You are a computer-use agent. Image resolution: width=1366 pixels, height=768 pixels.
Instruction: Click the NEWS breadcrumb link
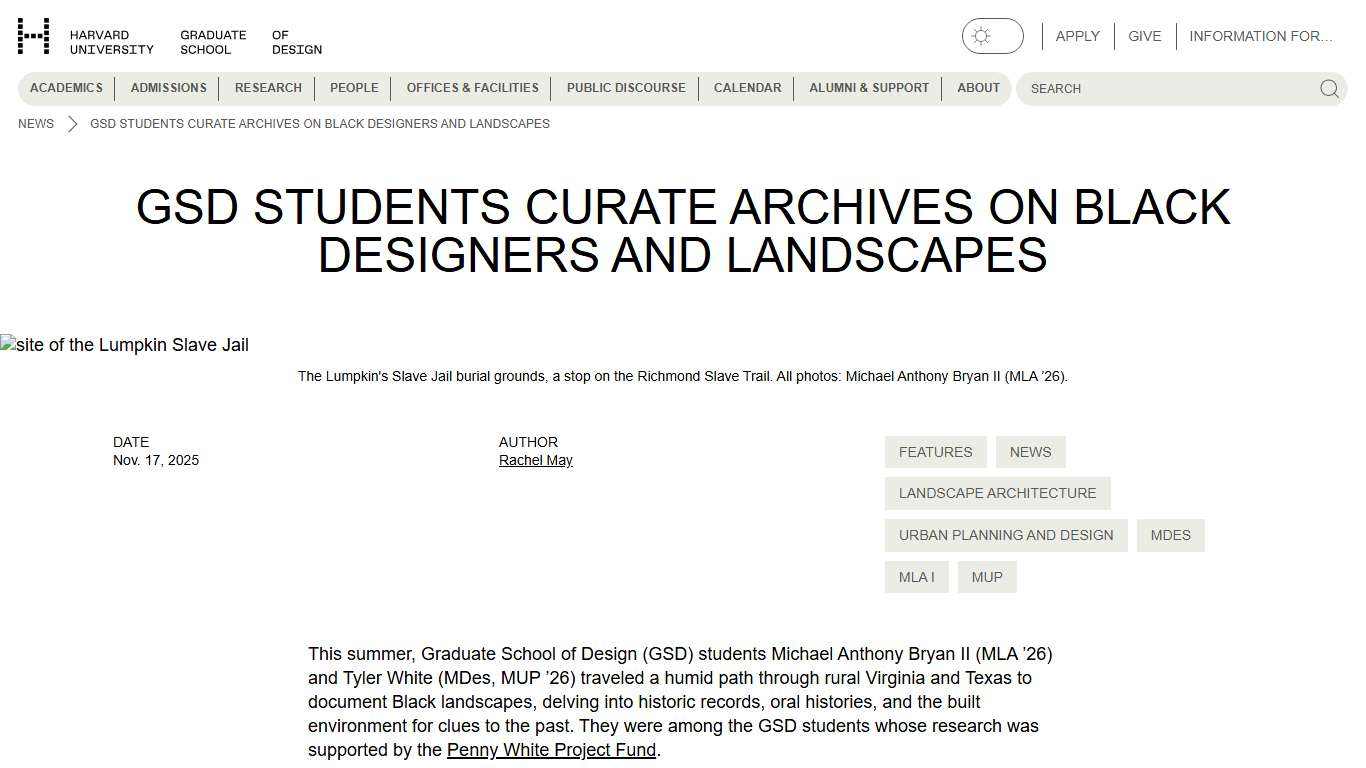(35, 123)
